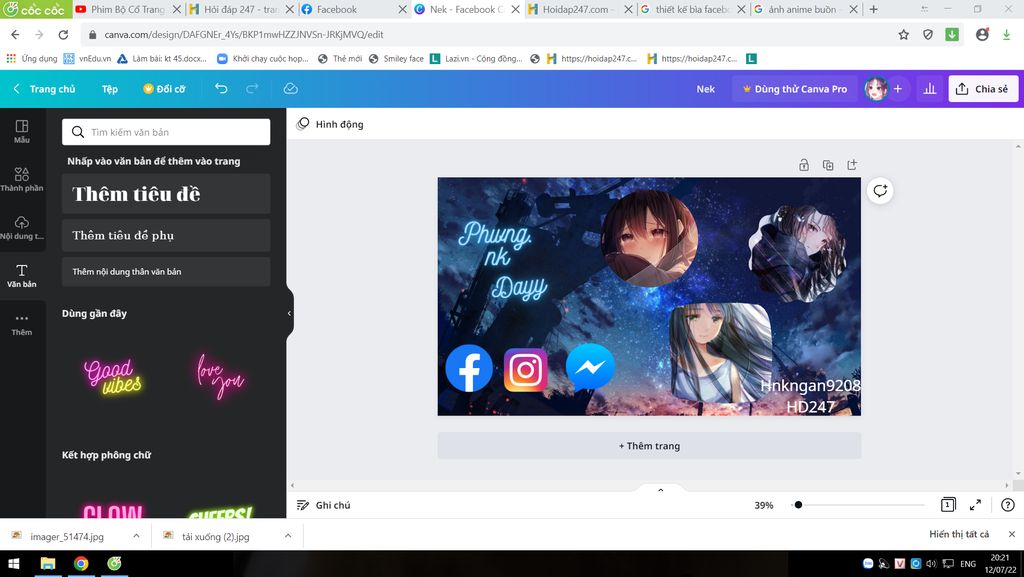Go back in browser history
The width and height of the screenshot is (1024, 577).
[15, 35]
